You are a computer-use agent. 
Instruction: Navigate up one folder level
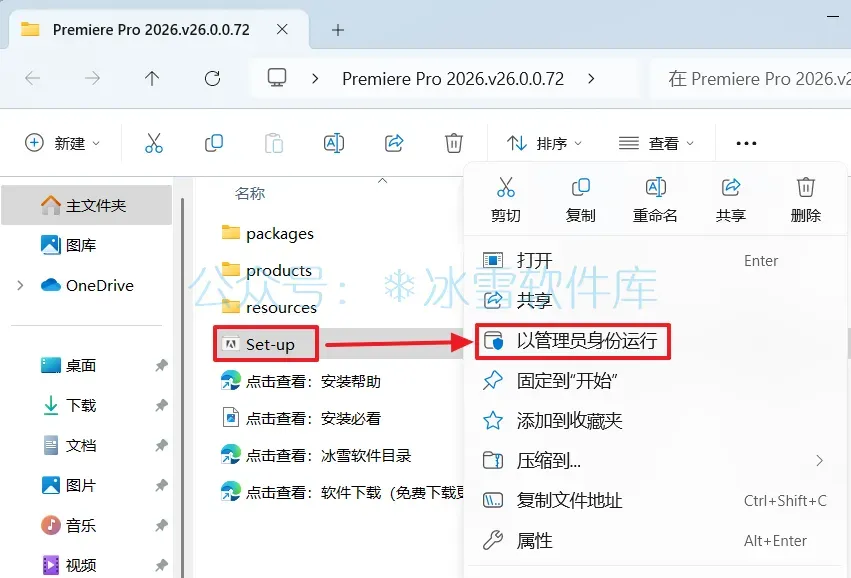coord(152,79)
